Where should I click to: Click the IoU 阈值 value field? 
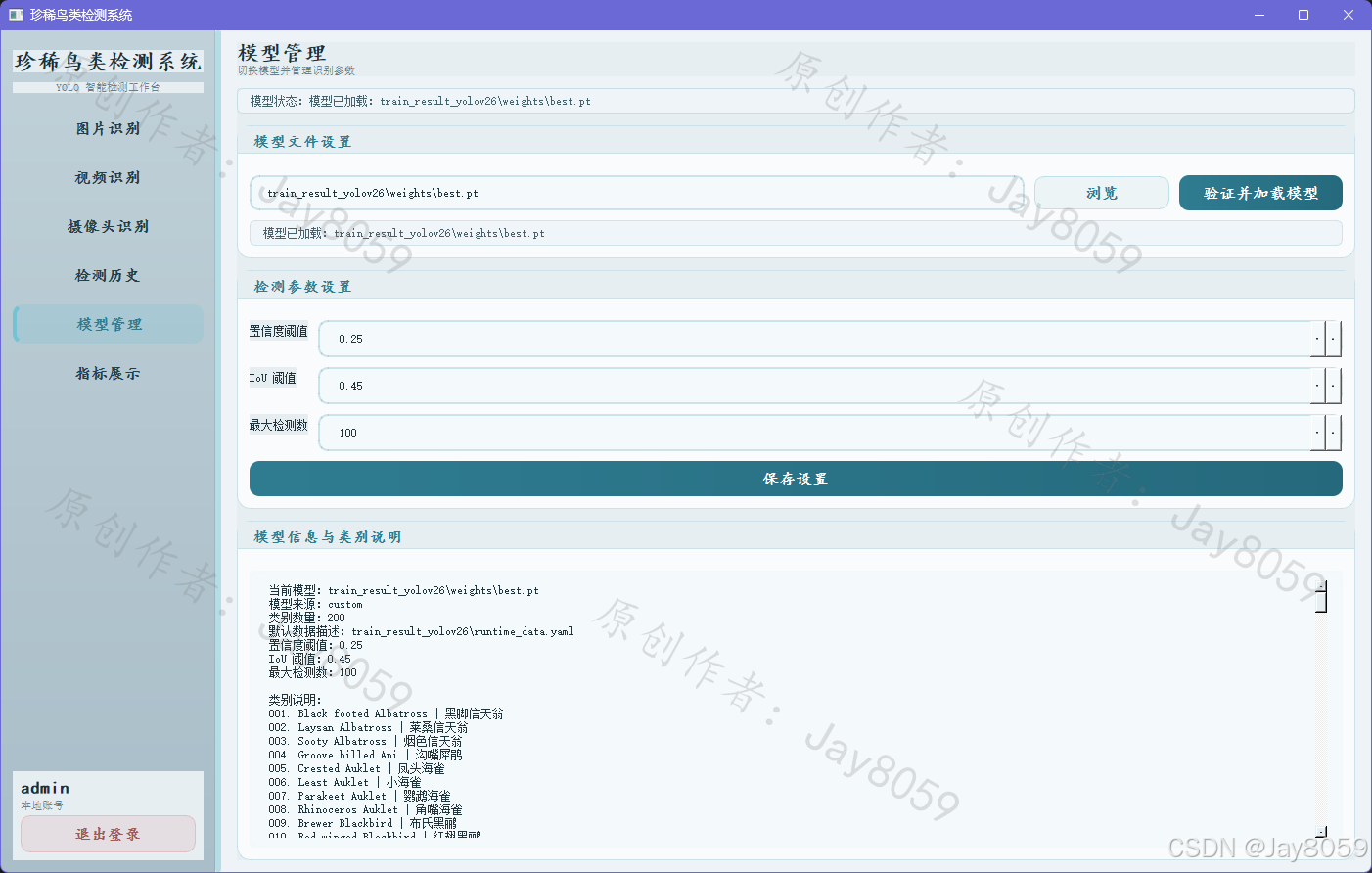(814, 386)
